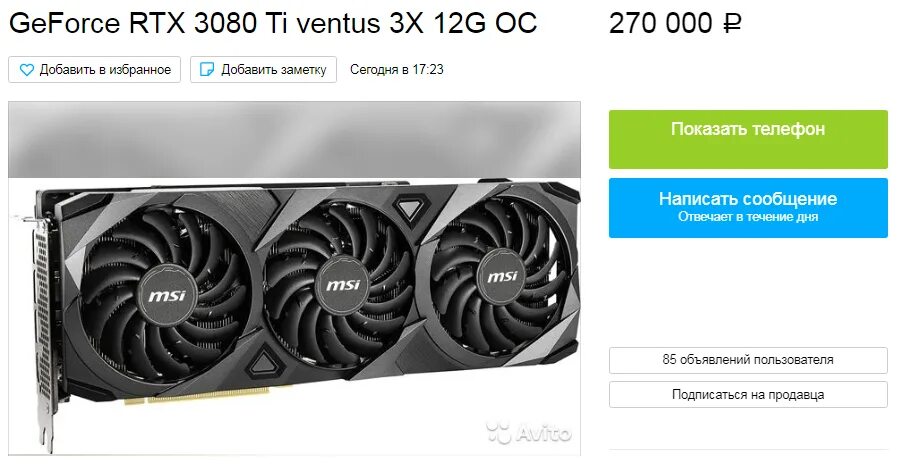Screen dimensions: 911x465
Task: Click the note icon beside Добавить заметку
Action: click(x=207, y=70)
